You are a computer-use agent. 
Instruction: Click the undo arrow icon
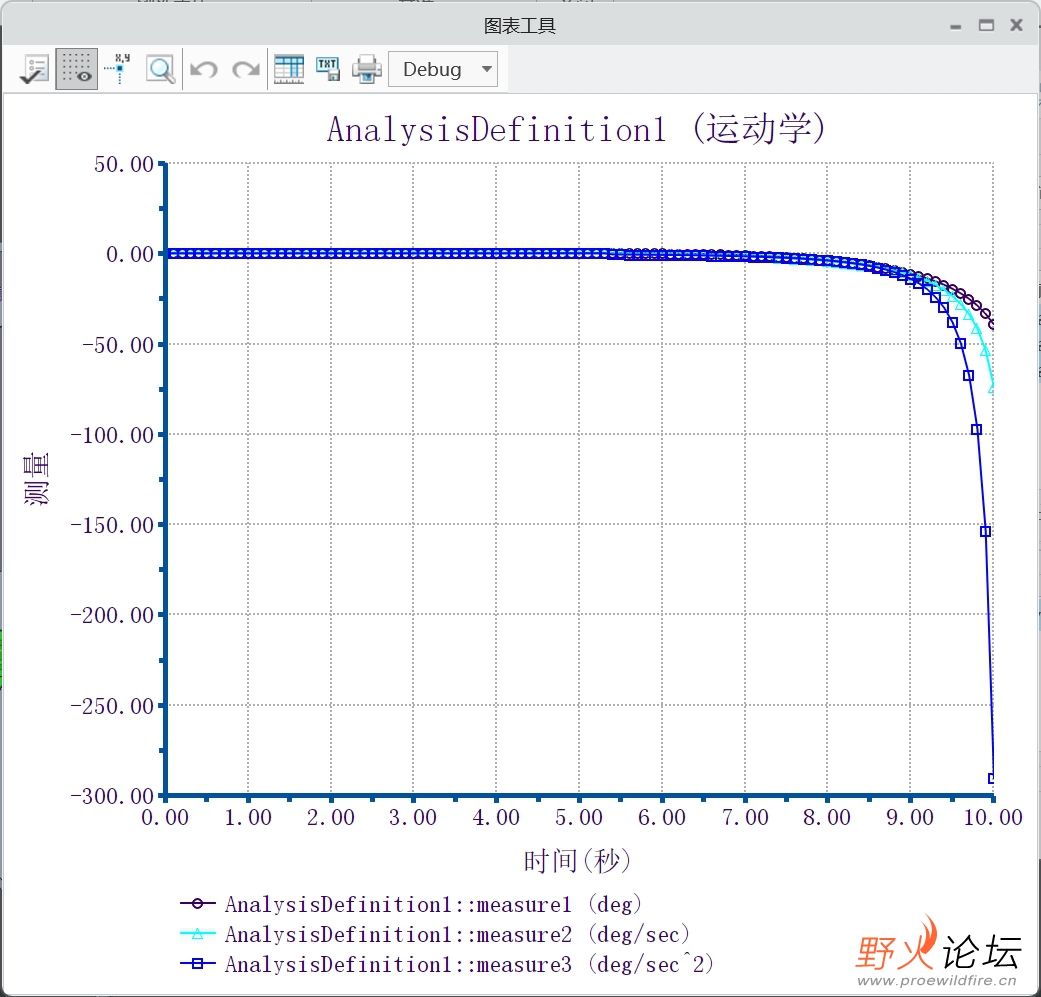click(204, 69)
